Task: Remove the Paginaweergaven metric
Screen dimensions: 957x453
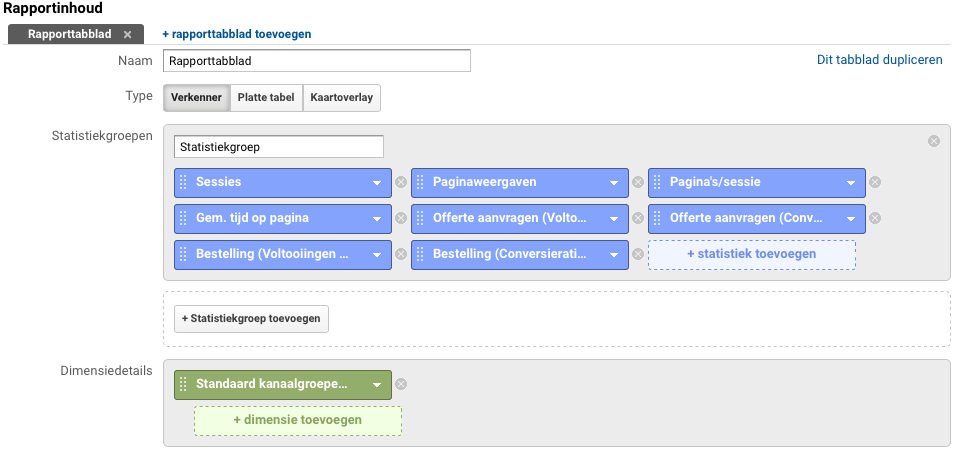Action: 637,183
